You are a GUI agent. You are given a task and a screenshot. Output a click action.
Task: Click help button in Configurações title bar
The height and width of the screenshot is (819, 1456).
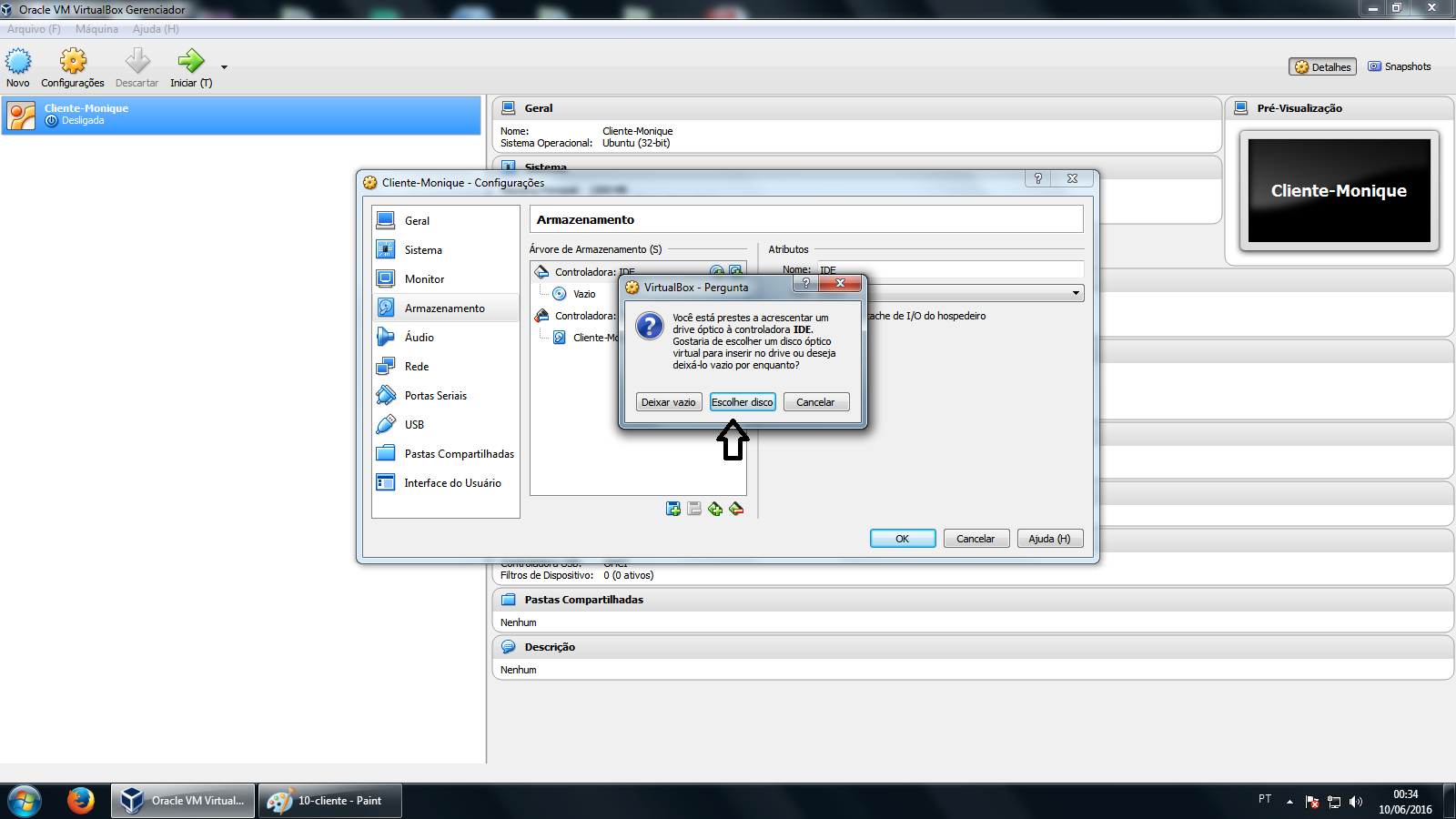1038,178
